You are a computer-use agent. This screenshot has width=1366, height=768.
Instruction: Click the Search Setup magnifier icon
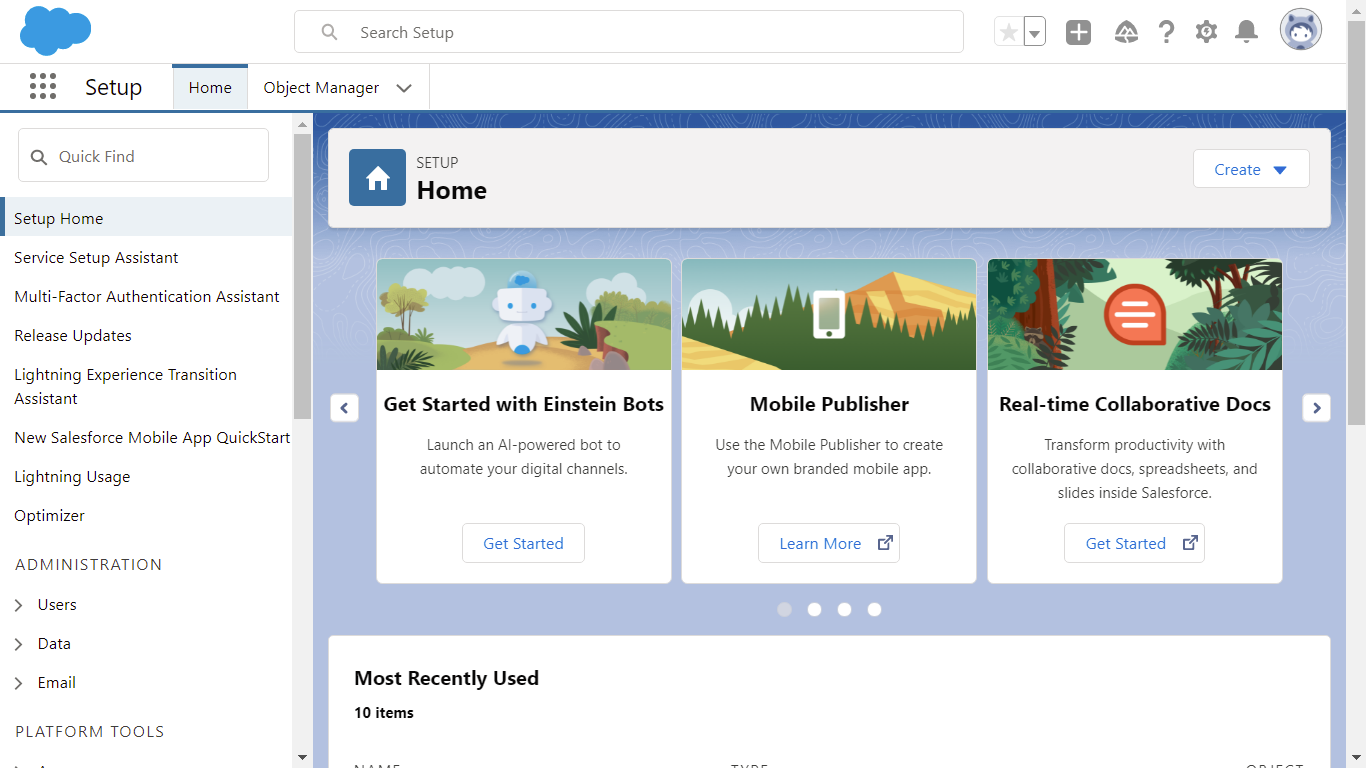329,32
